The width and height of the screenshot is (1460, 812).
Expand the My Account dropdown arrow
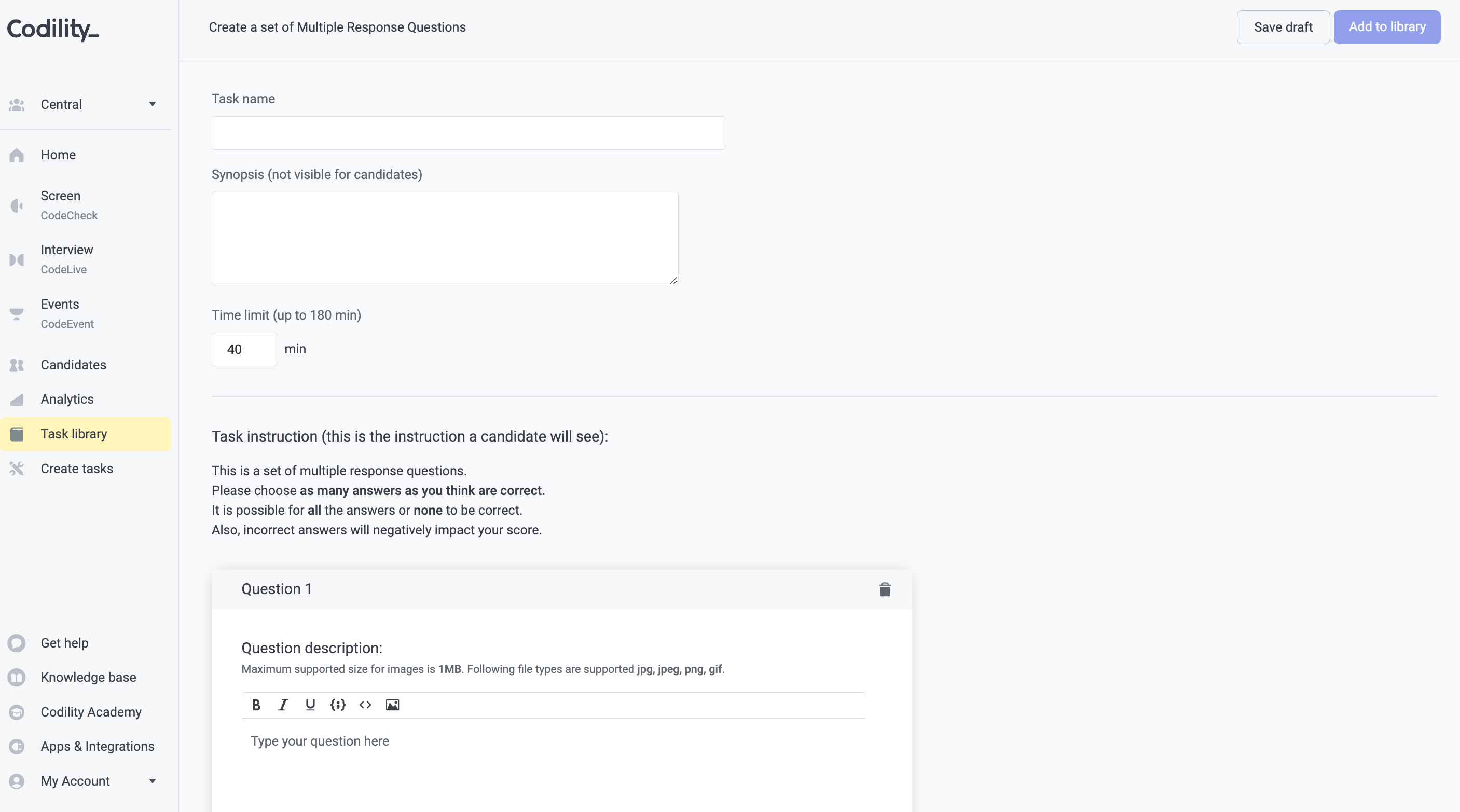153,781
